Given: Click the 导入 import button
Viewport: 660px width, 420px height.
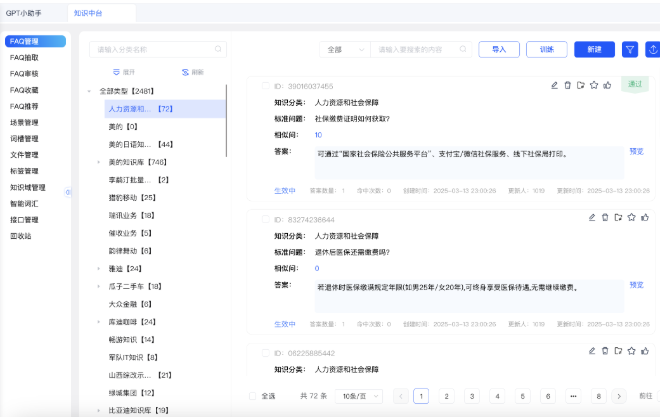Looking at the screenshot, I should 499,49.
